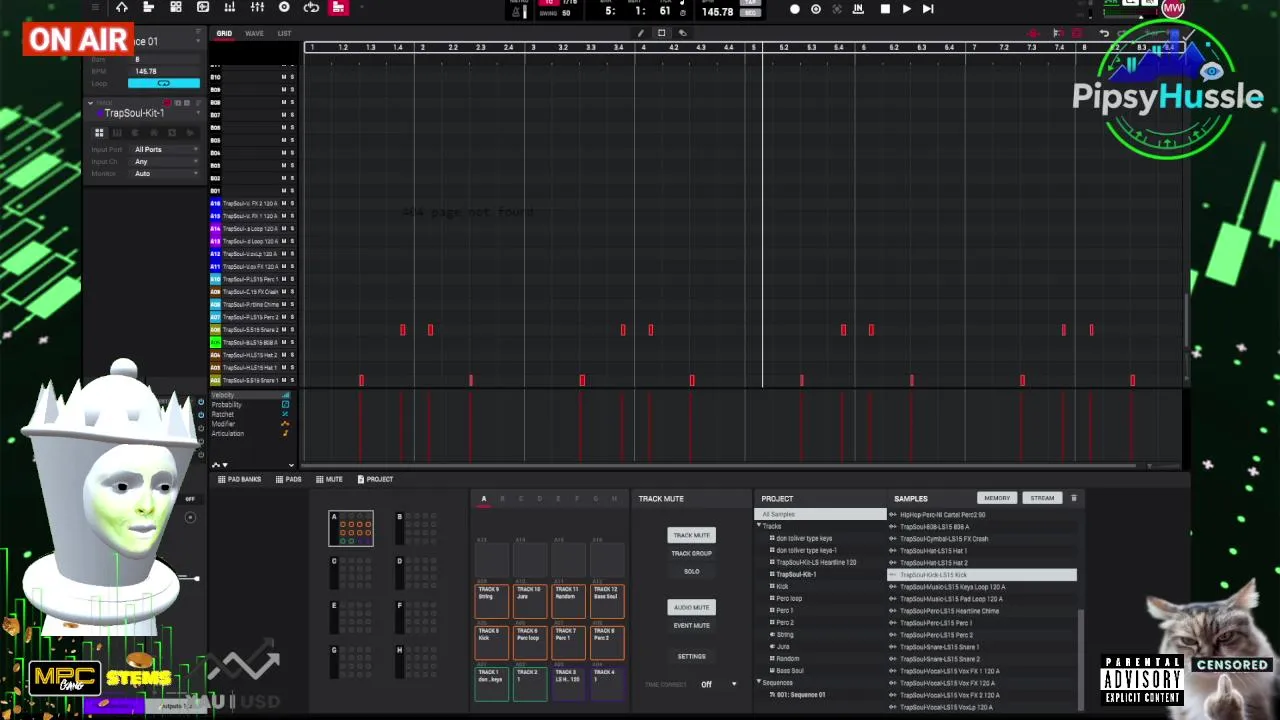The image size is (1280, 720).
Task: Enable overdub recording
Action: point(816,9)
